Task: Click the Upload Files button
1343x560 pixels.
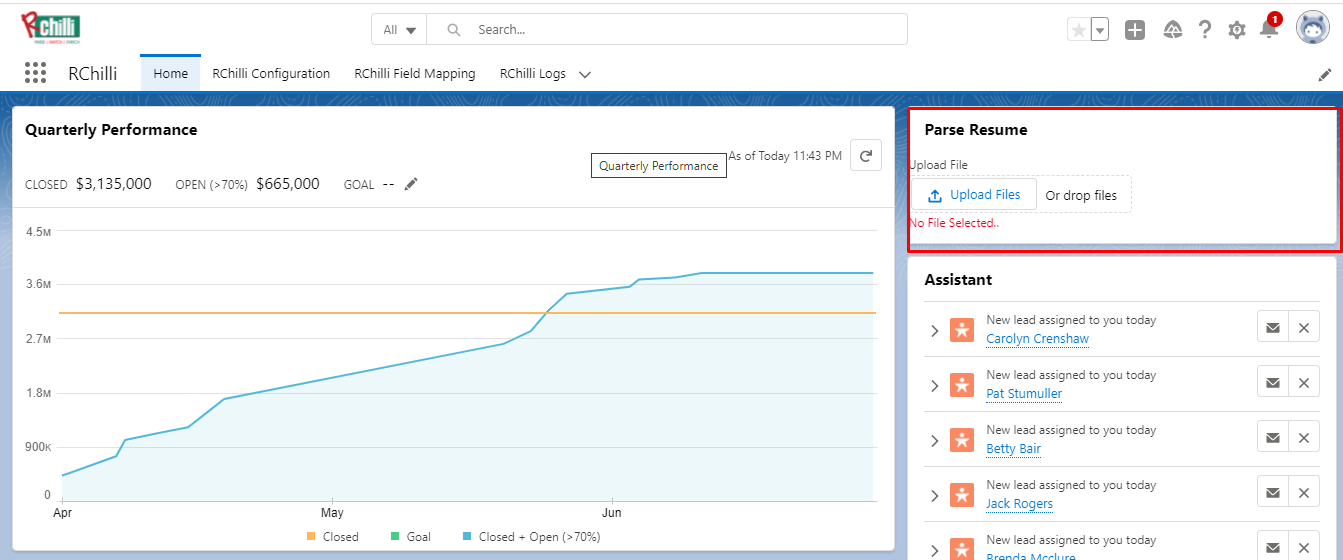Action: point(974,195)
